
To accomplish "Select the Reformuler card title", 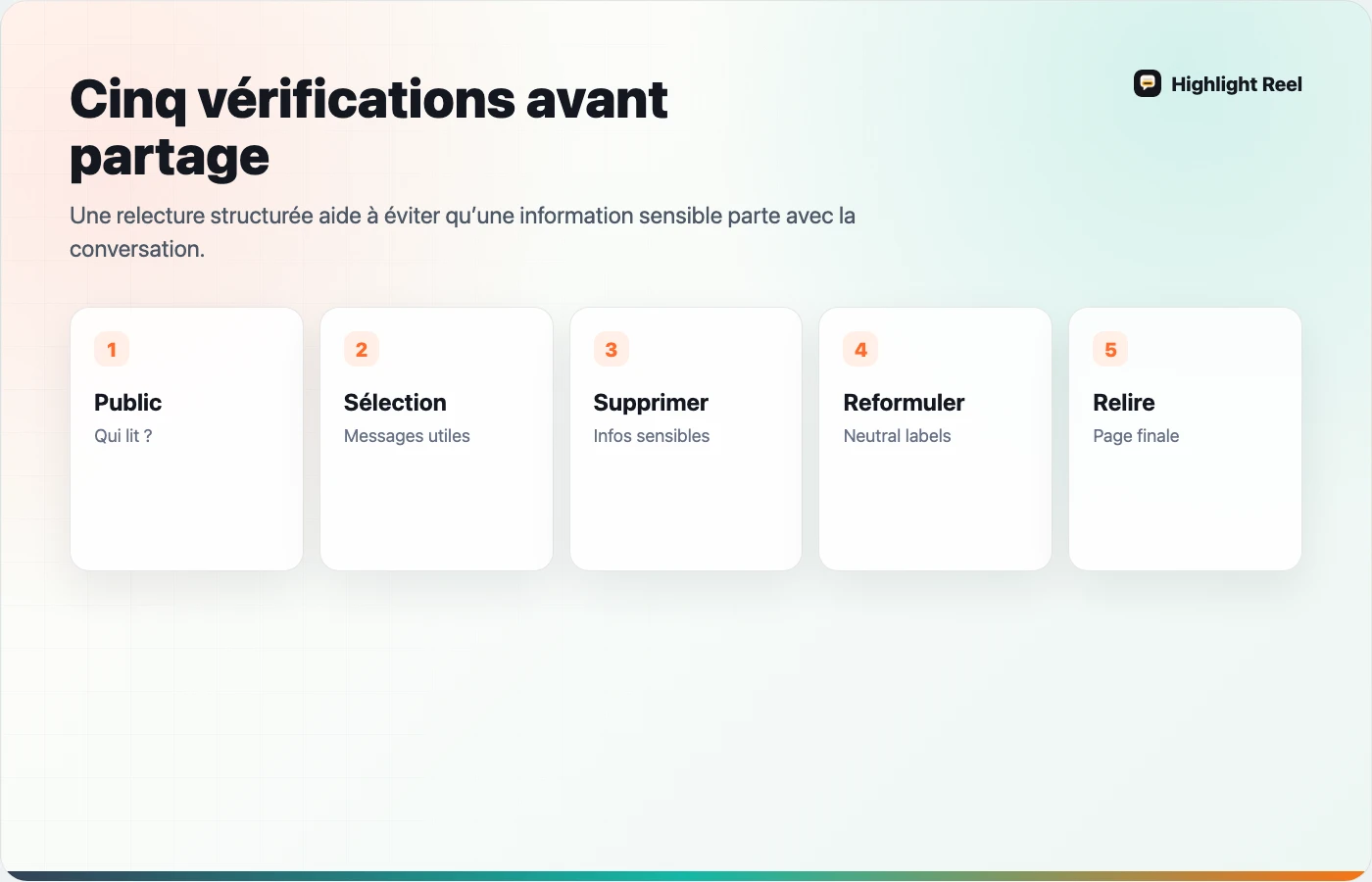I will [x=904, y=403].
